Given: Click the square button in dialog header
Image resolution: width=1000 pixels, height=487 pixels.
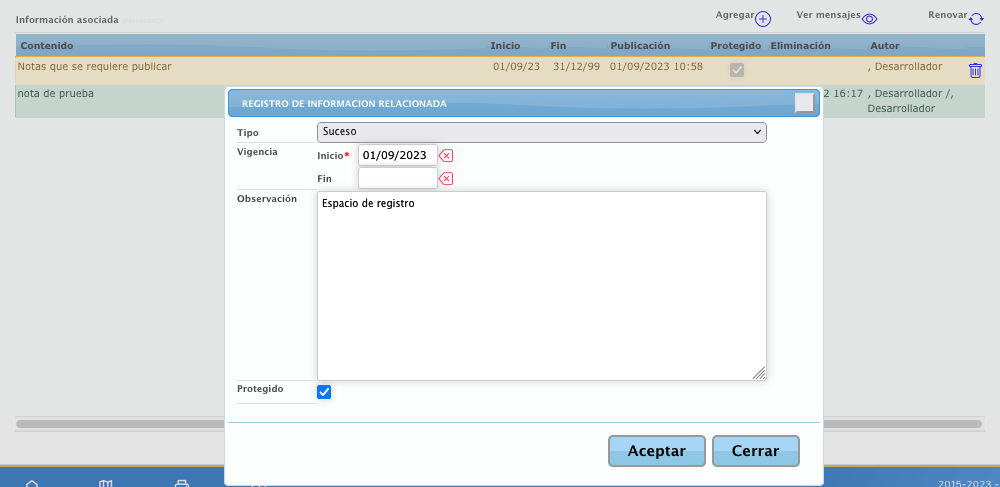Looking at the screenshot, I should (x=804, y=102).
